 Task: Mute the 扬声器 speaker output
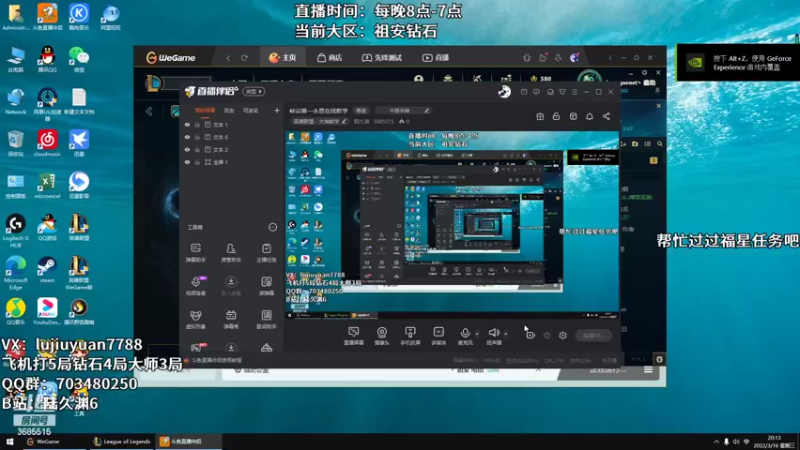tap(493, 336)
